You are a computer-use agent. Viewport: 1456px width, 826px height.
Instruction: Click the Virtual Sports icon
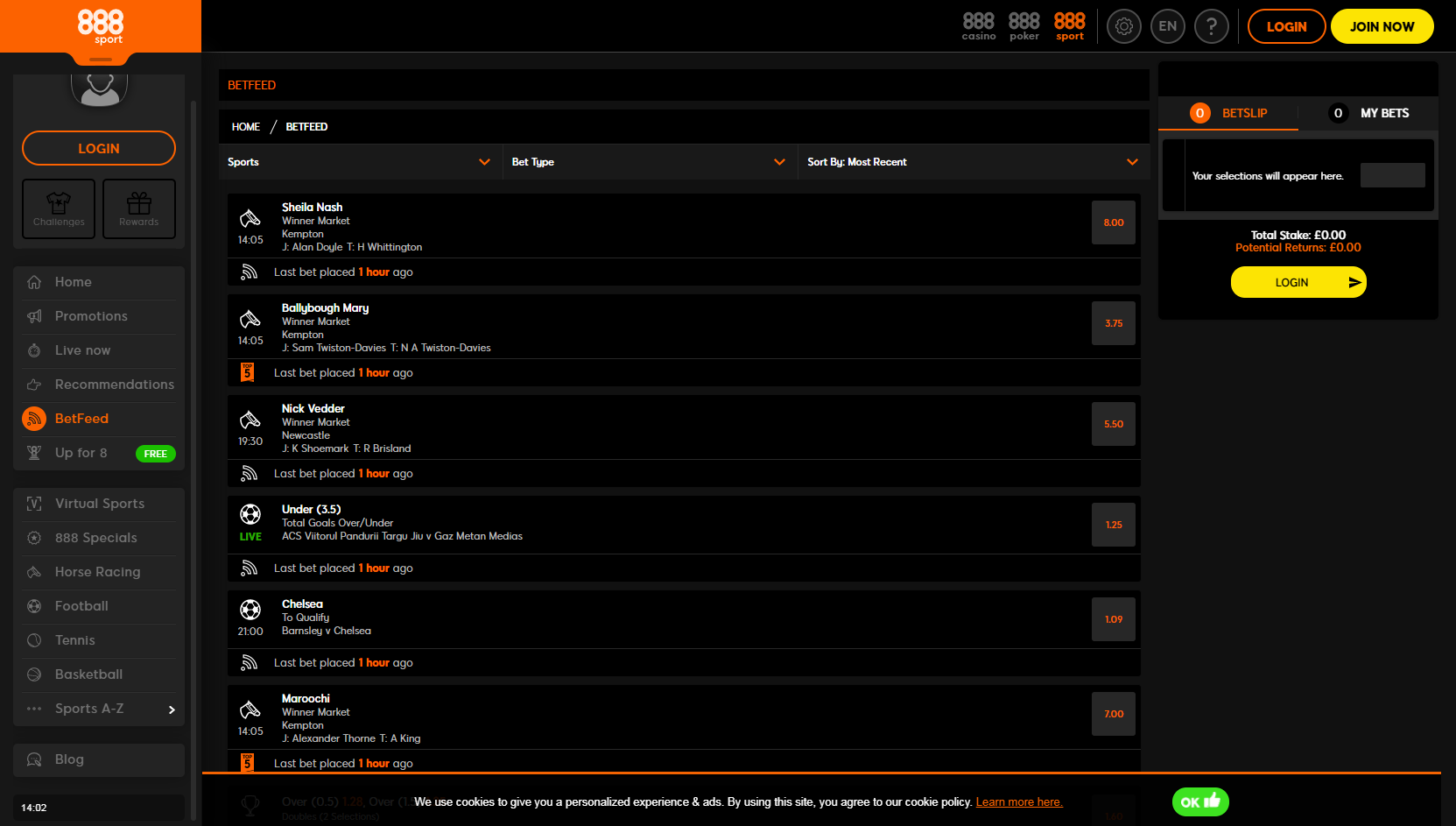pos(34,504)
